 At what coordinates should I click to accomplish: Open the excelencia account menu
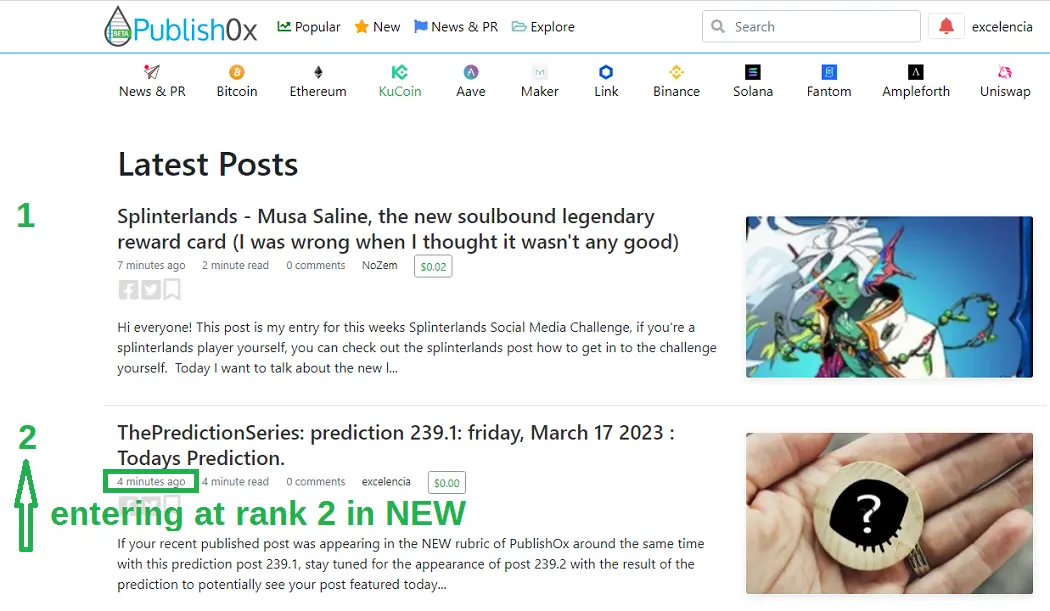click(x=1002, y=27)
